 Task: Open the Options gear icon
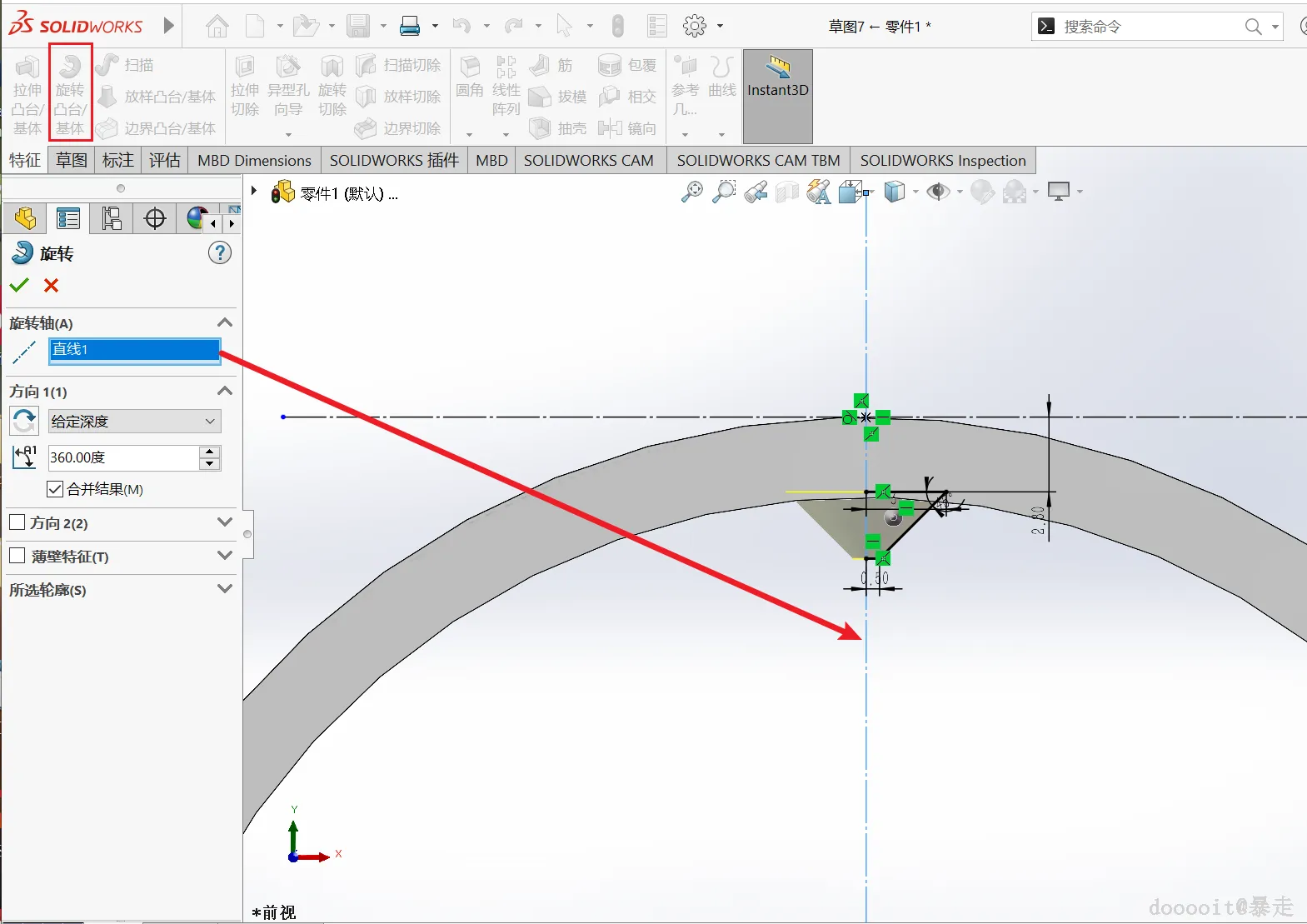coord(694,27)
